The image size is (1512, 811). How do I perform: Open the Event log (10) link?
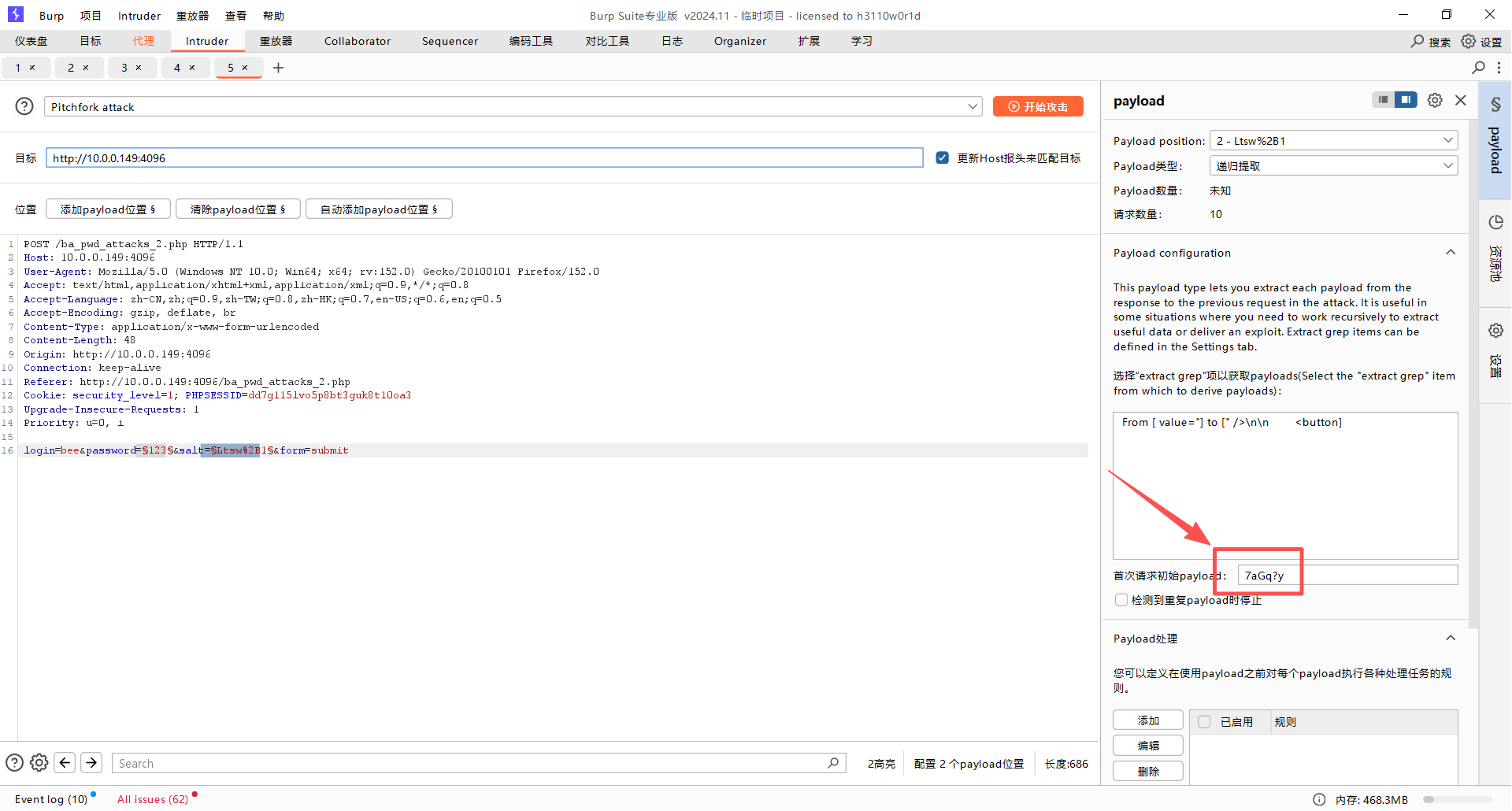coord(51,799)
